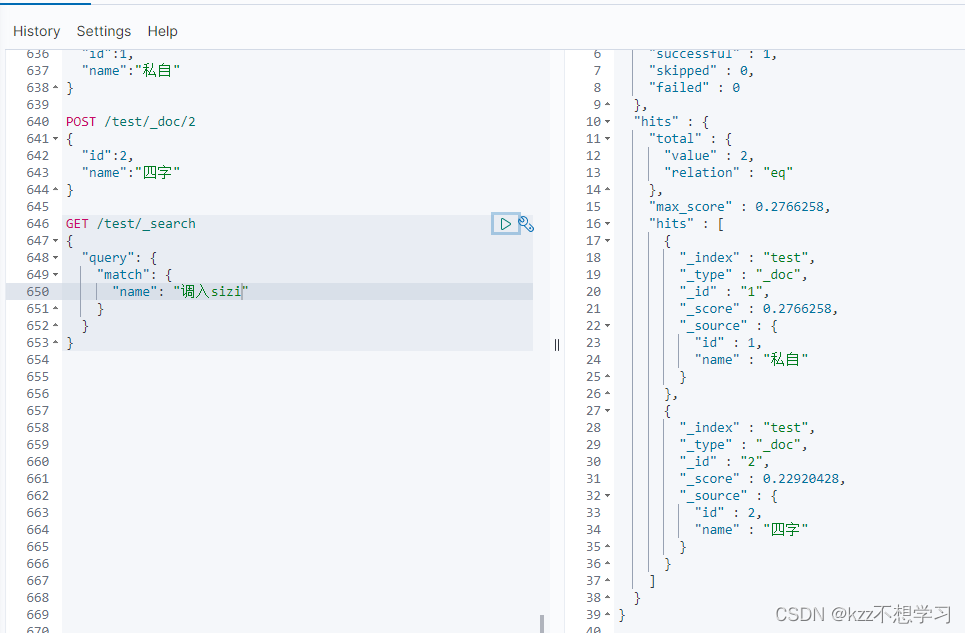Viewport: 965px width, 633px height.
Task: Toggle output fold arrow at line 25
Action: click(607, 377)
